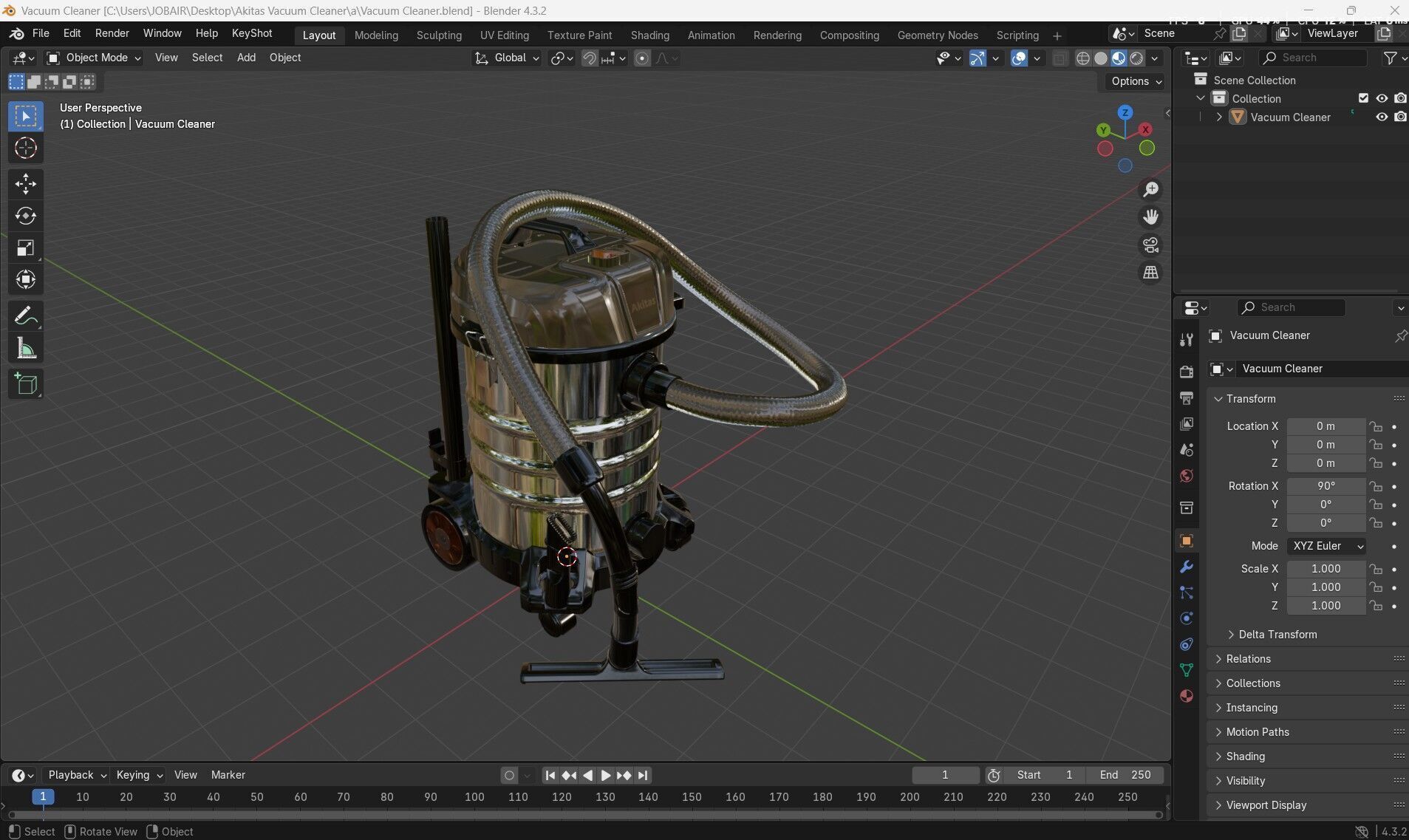Click the Add Cube tool

(26, 384)
